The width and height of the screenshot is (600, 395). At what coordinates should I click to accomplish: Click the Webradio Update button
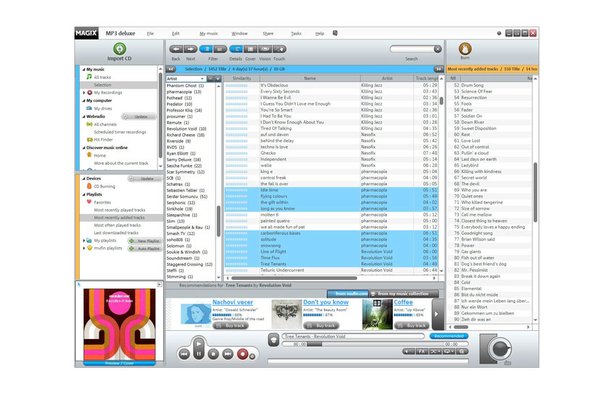[139, 116]
